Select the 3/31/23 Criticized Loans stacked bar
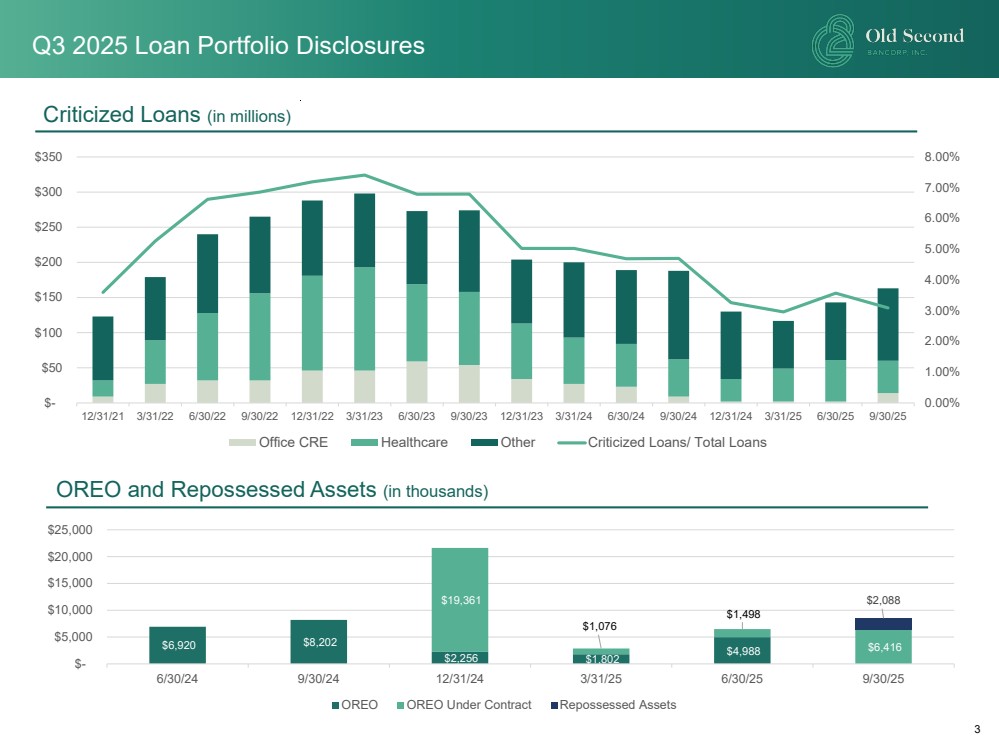The width and height of the screenshot is (999, 750). click(364, 297)
